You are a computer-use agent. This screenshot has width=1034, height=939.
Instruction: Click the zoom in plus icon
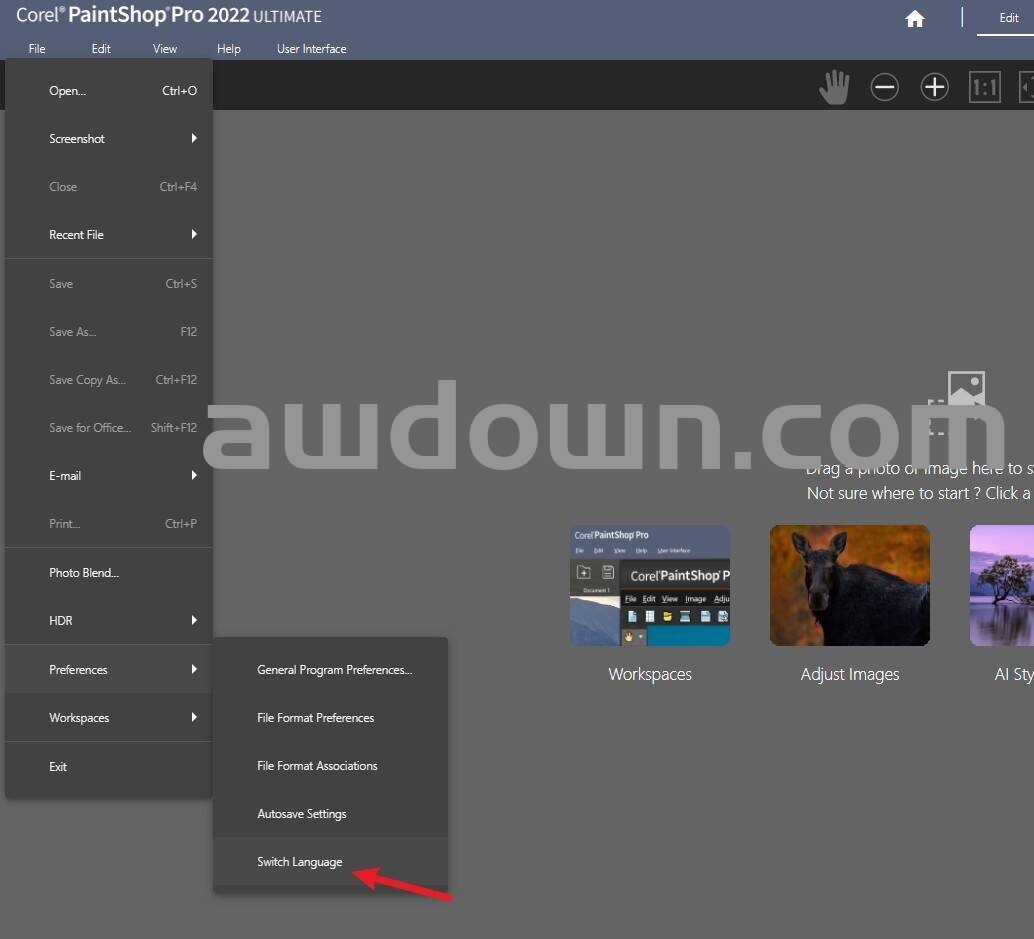tap(934, 87)
